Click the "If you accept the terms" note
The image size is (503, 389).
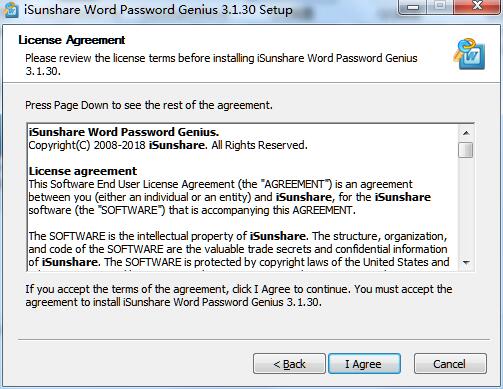tap(239, 296)
